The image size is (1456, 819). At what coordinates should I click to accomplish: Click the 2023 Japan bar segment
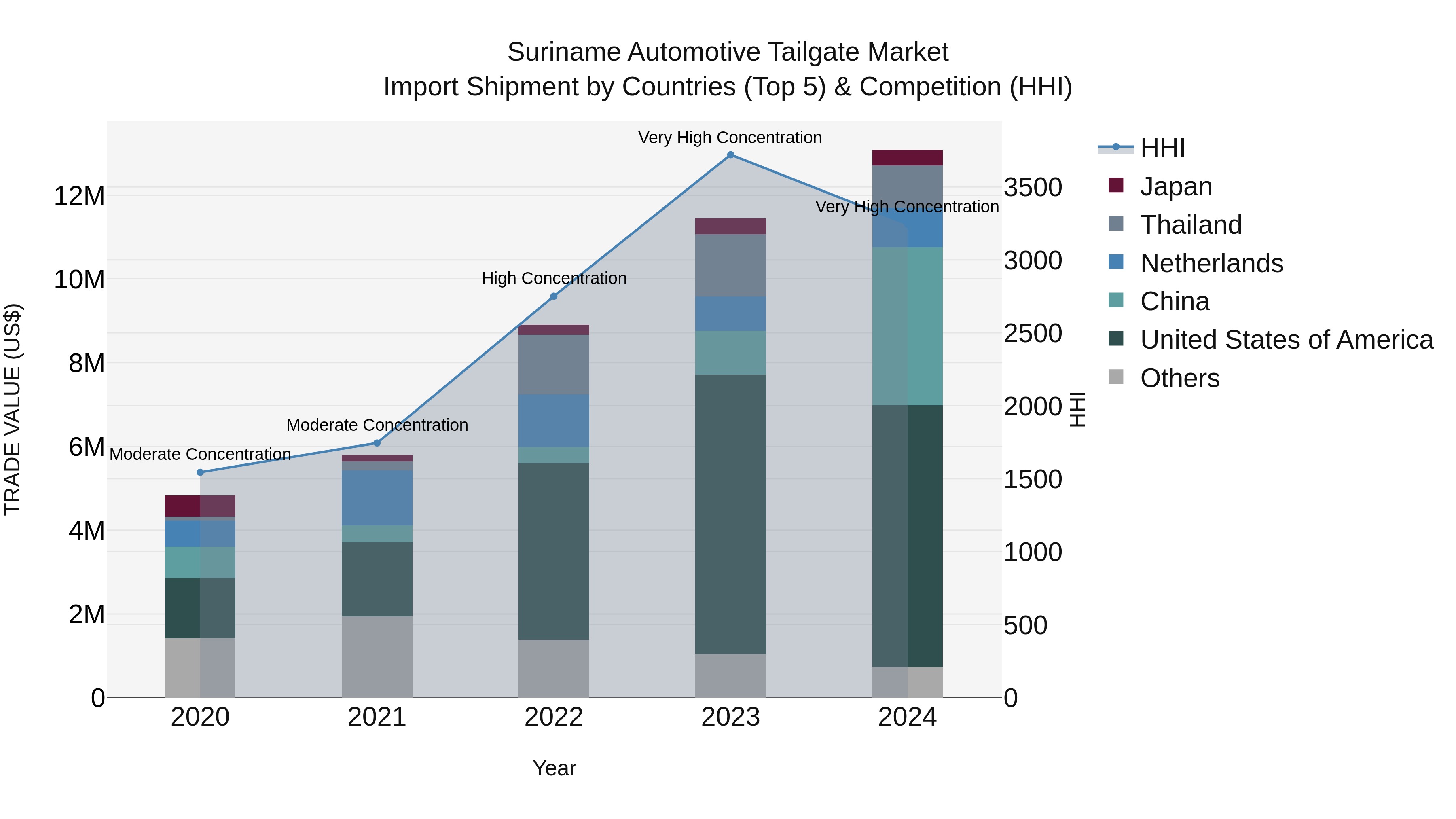[731, 226]
